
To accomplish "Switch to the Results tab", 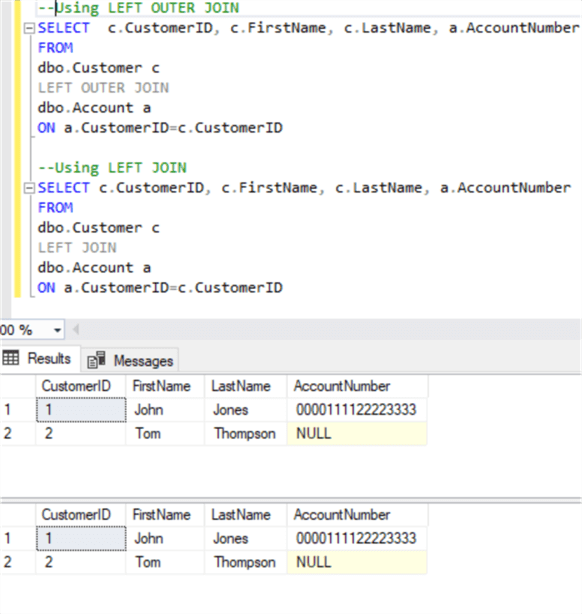I will pyautogui.click(x=41, y=358).
